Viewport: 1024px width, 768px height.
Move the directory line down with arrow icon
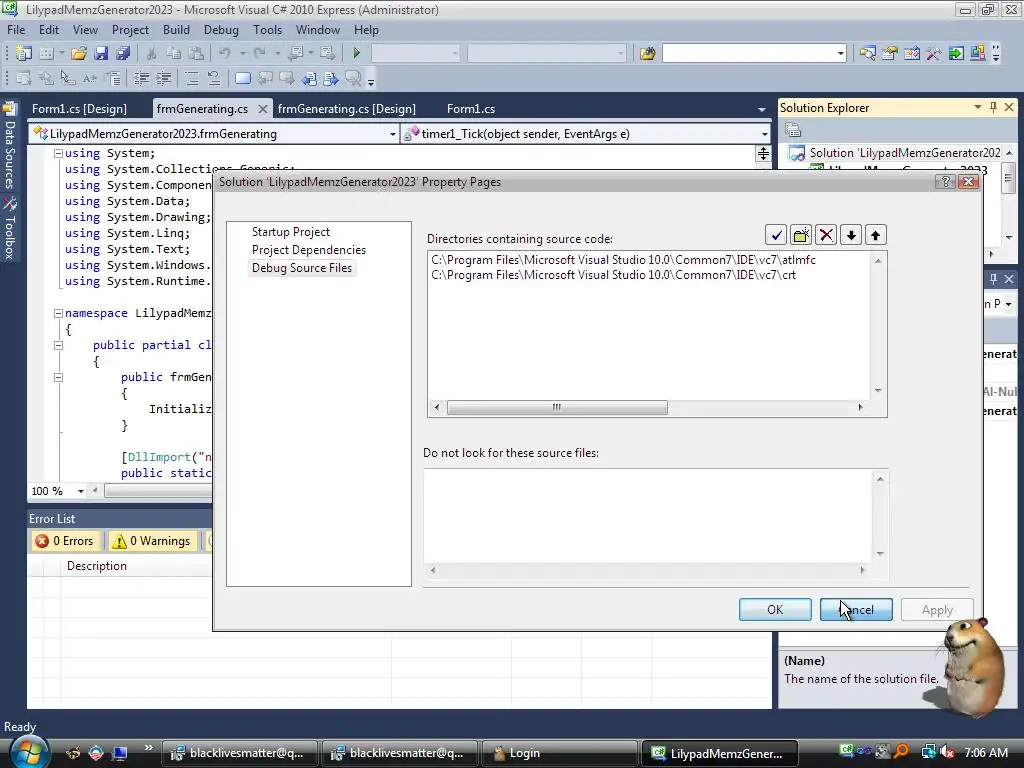pyautogui.click(x=851, y=235)
